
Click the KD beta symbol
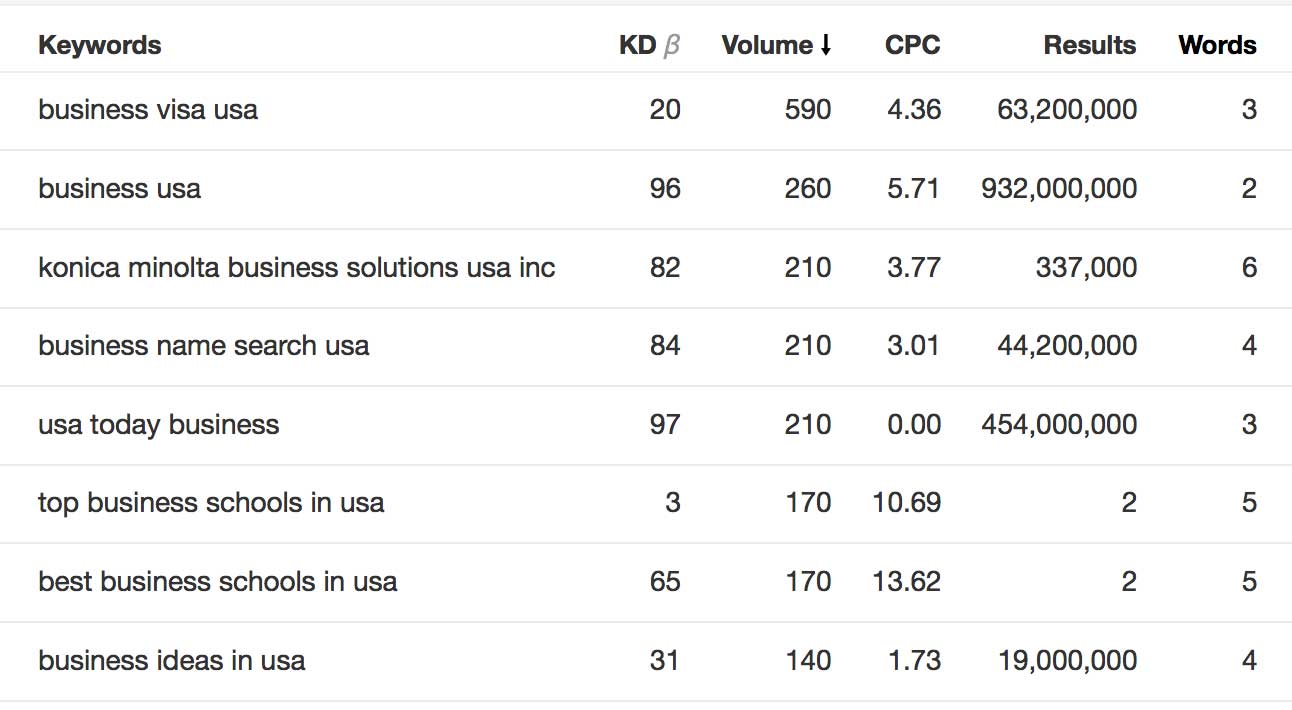[x=672, y=46]
